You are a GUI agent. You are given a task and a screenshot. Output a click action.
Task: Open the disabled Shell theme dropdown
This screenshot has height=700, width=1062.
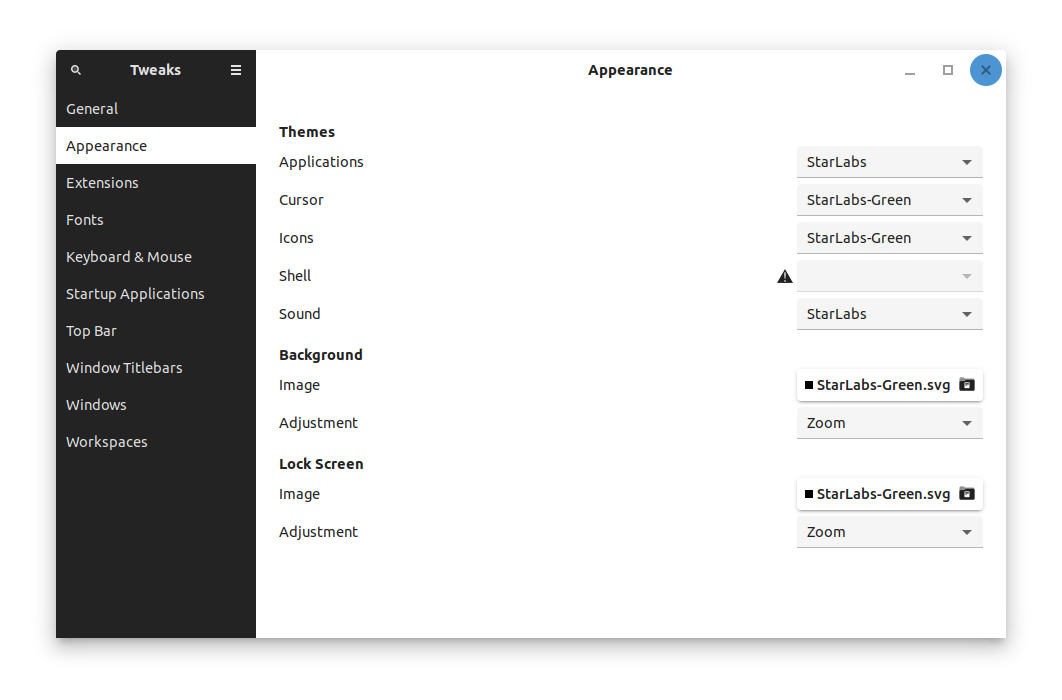pos(889,276)
